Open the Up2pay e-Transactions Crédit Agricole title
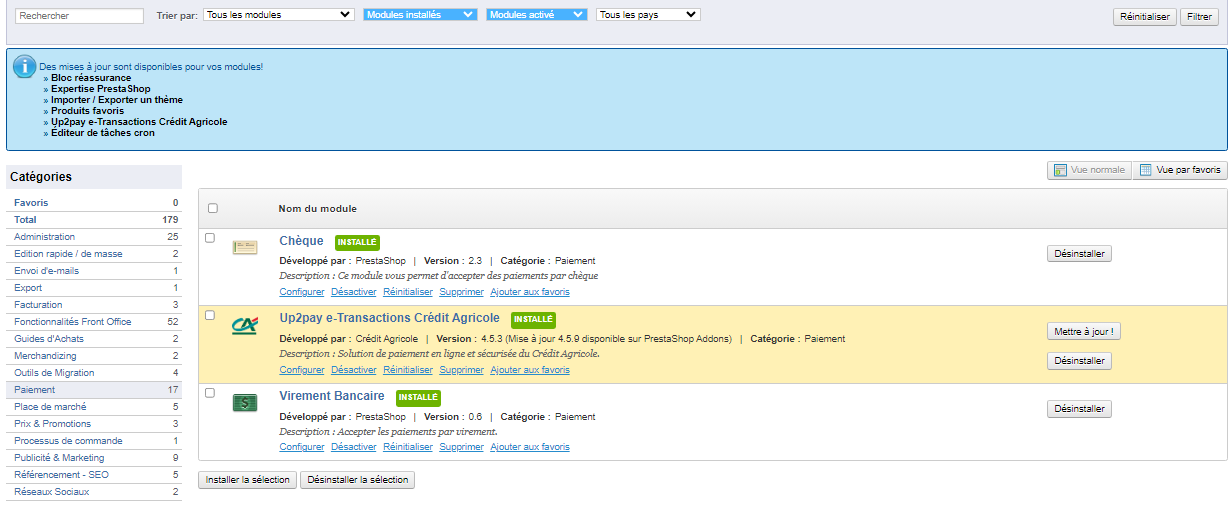The image size is (1230, 518). tap(389, 318)
